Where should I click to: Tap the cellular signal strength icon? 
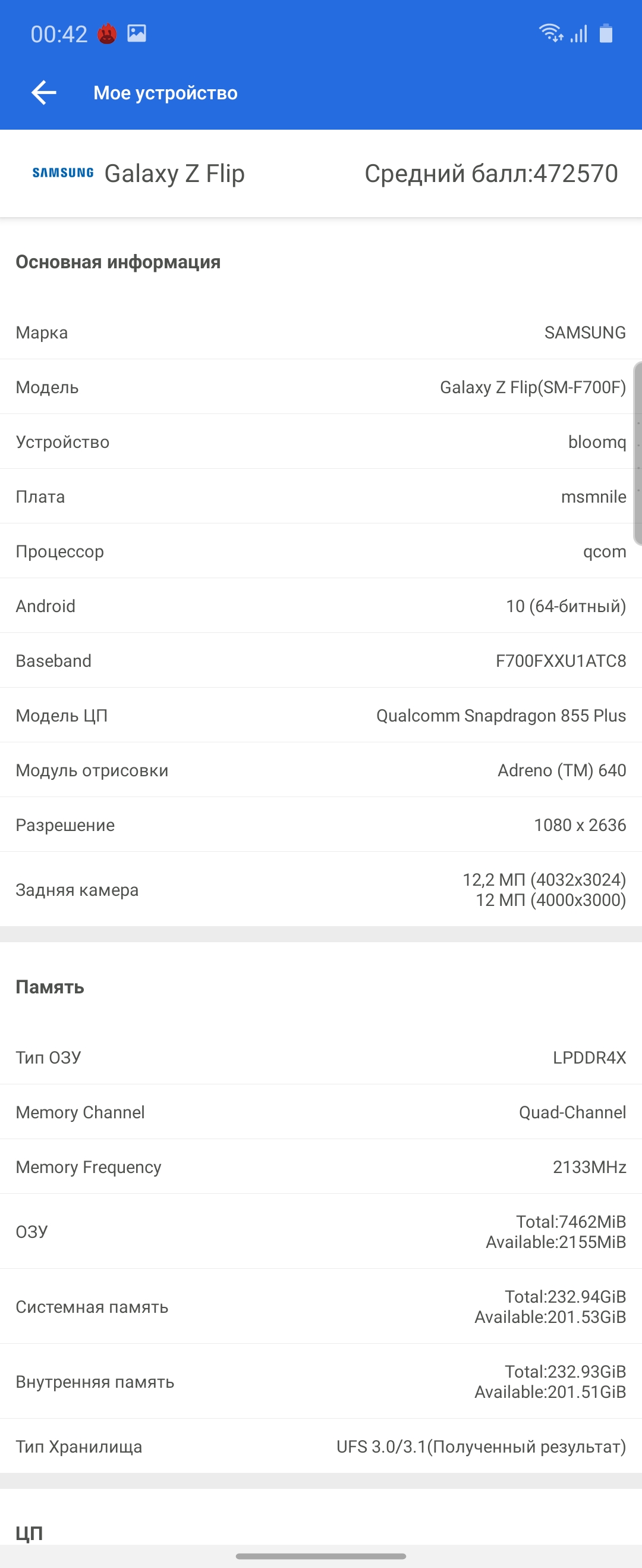579,34
